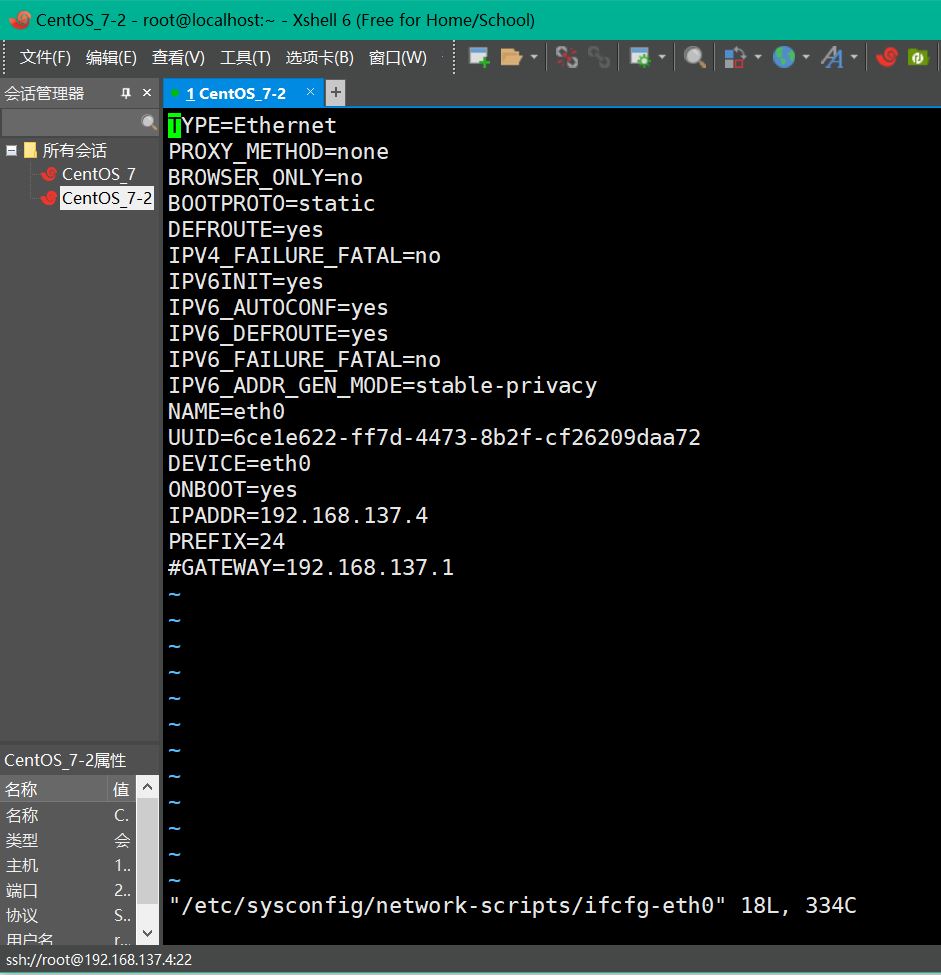Click the Reconnect chain-link icon
941x975 pixels.
(x=598, y=57)
